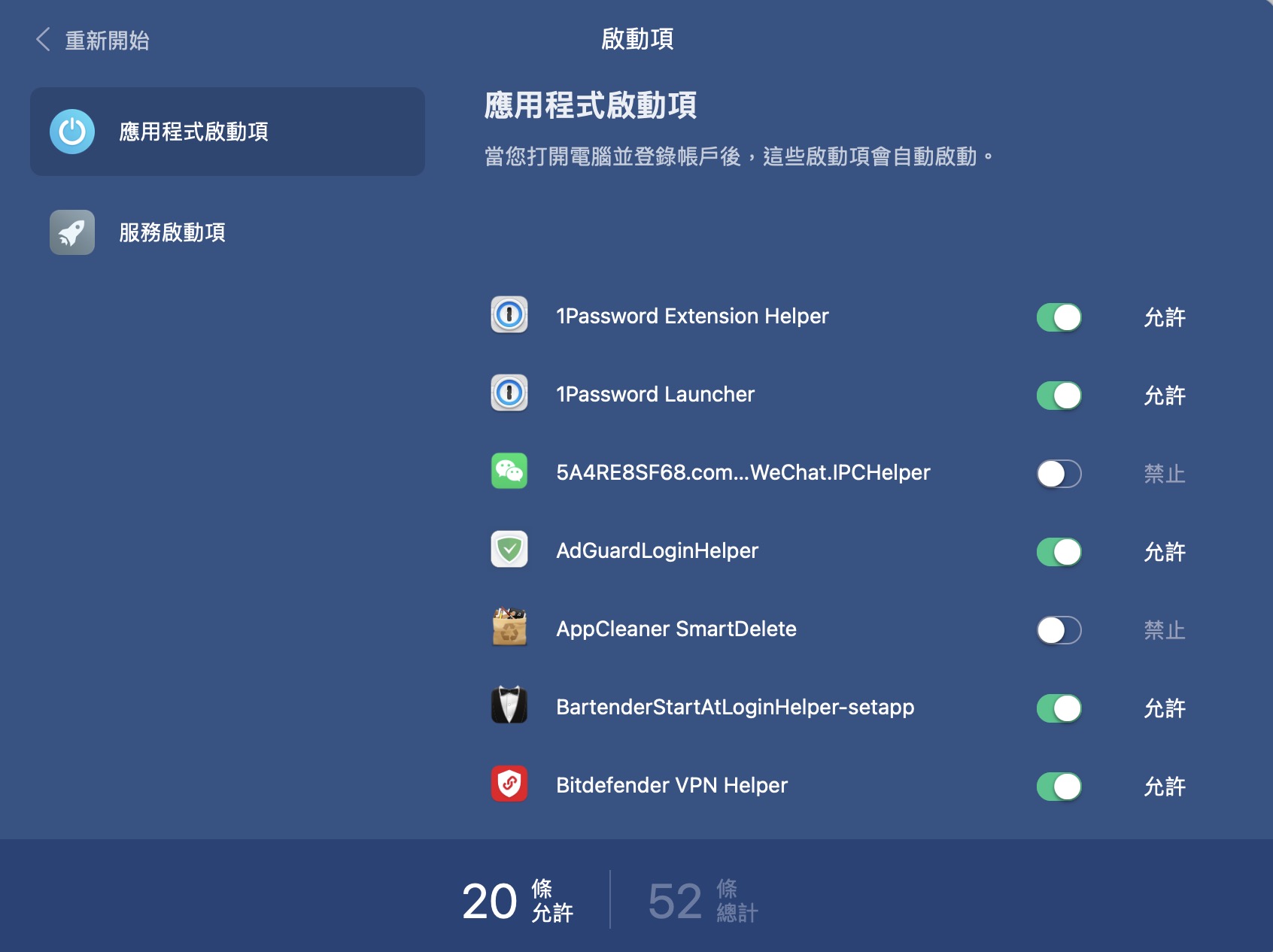Click the 啟動項 window title

[637, 39]
